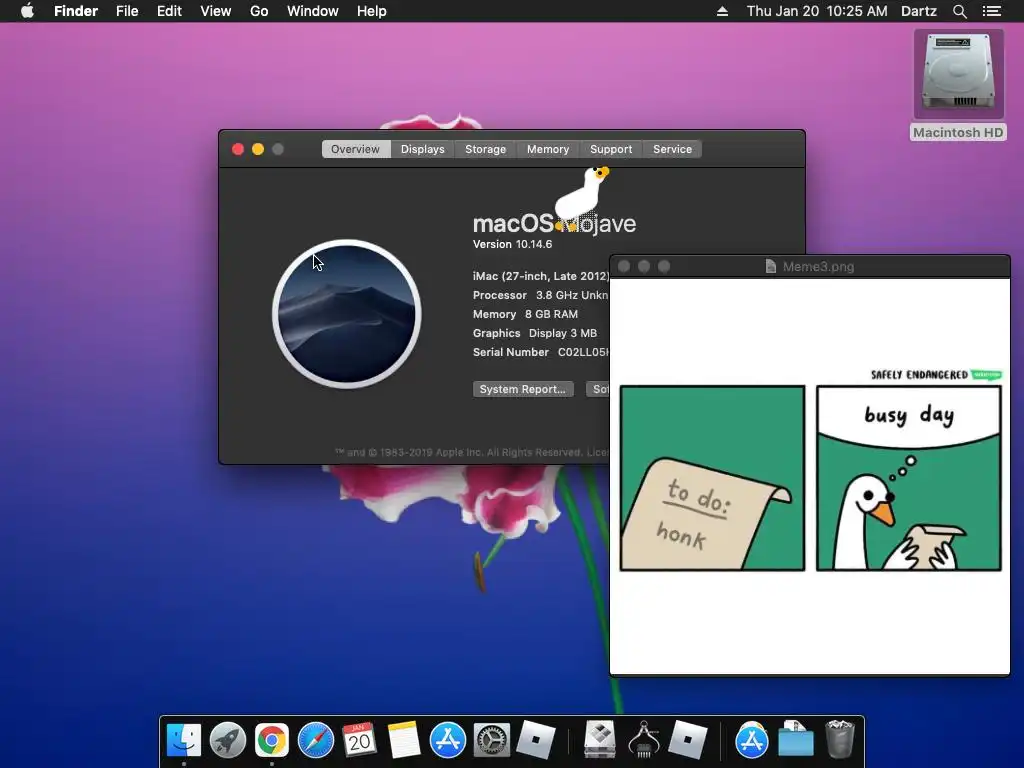The height and width of the screenshot is (768, 1024).
Task: Switch to the Service tab
Action: pos(673,149)
